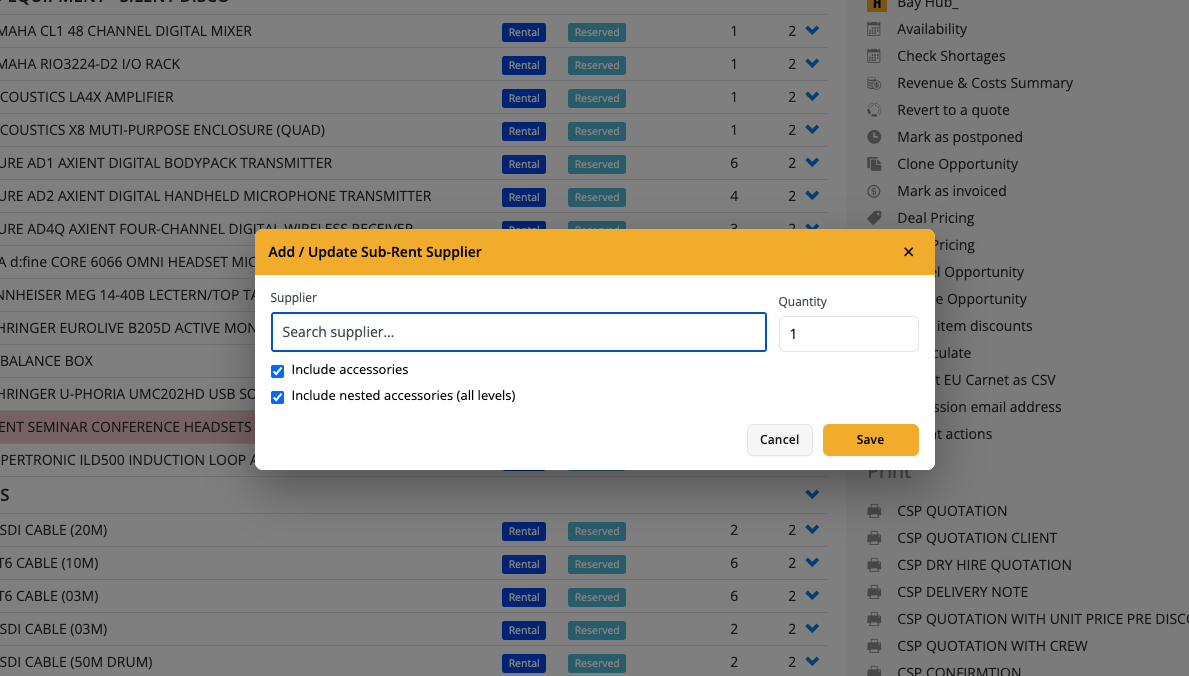Print CSP DRY HIRE QUOTATION printer icon

pyautogui.click(x=874, y=565)
